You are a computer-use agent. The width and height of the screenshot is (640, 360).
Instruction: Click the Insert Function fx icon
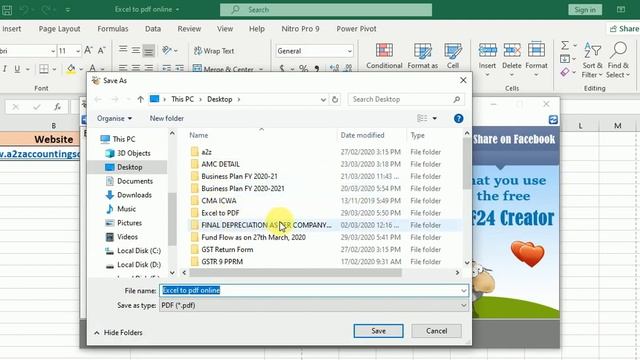57,107
